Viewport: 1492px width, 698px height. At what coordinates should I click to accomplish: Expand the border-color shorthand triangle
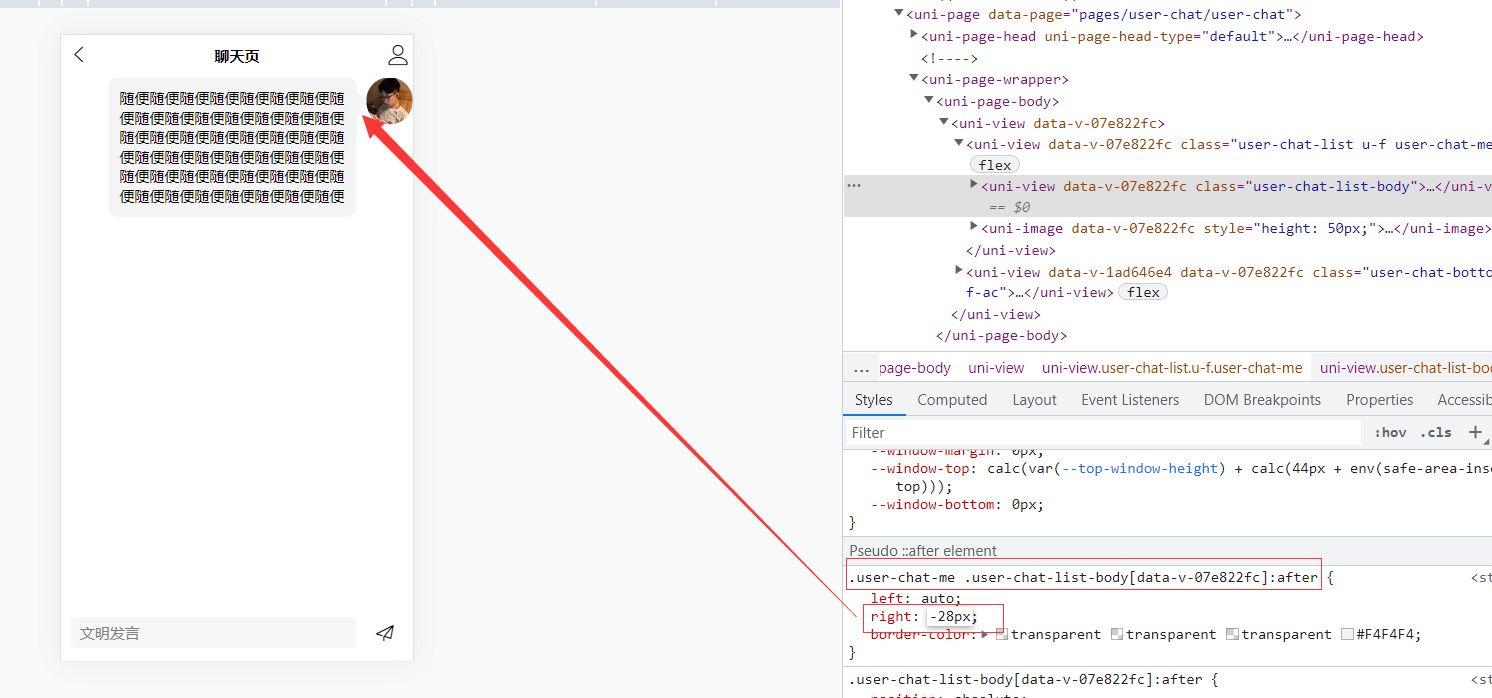(x=987, y=634)
